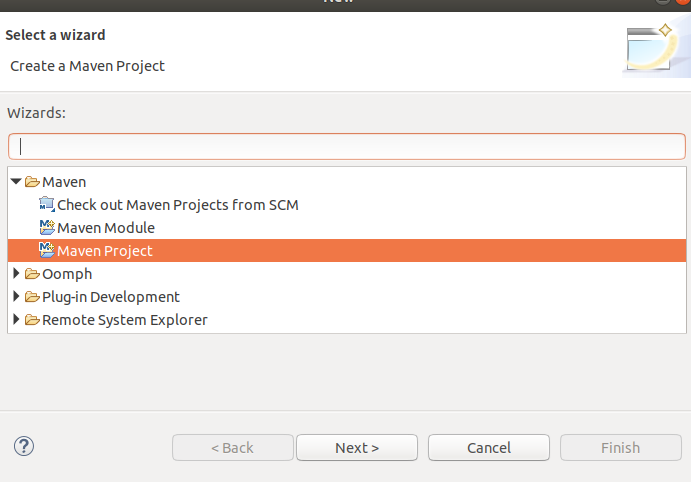Focus the wizard filter text field
This screenshot has width=691, height=482.
pos(346,146)
